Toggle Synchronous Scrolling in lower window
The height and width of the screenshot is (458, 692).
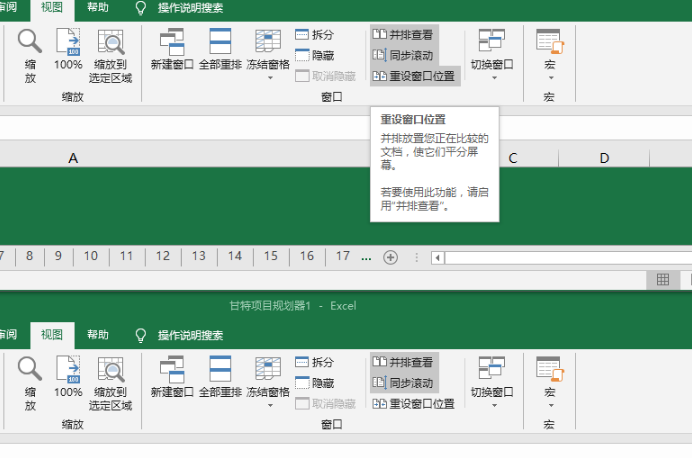pos(402,383)
